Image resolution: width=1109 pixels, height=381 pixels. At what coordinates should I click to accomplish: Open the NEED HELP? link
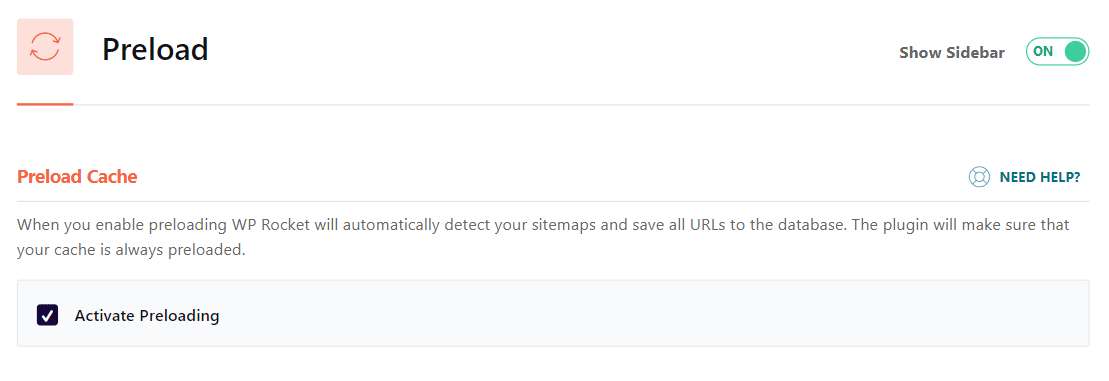(x=1040, y=177)
